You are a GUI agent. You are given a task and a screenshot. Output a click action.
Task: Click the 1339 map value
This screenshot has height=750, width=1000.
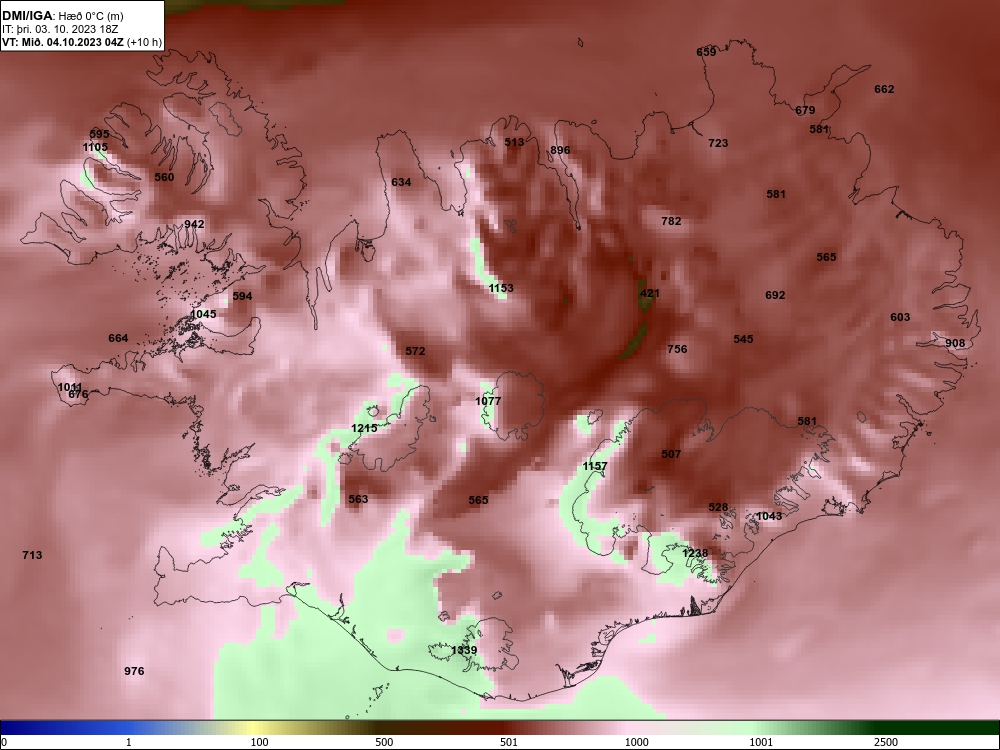pyautogui.click(x=464, y=651)
